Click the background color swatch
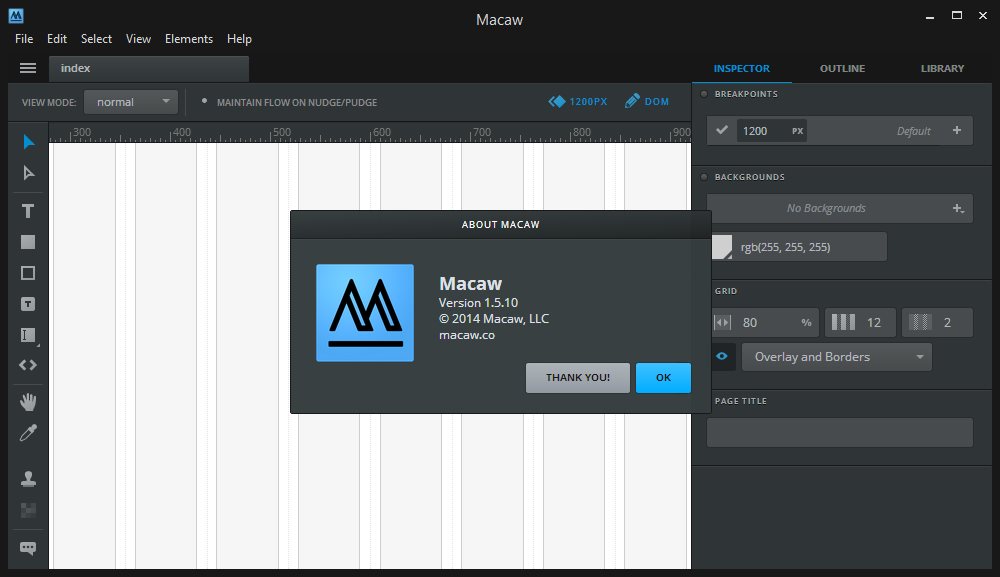This screenshot has height=577, width=1000. (722, 247)
